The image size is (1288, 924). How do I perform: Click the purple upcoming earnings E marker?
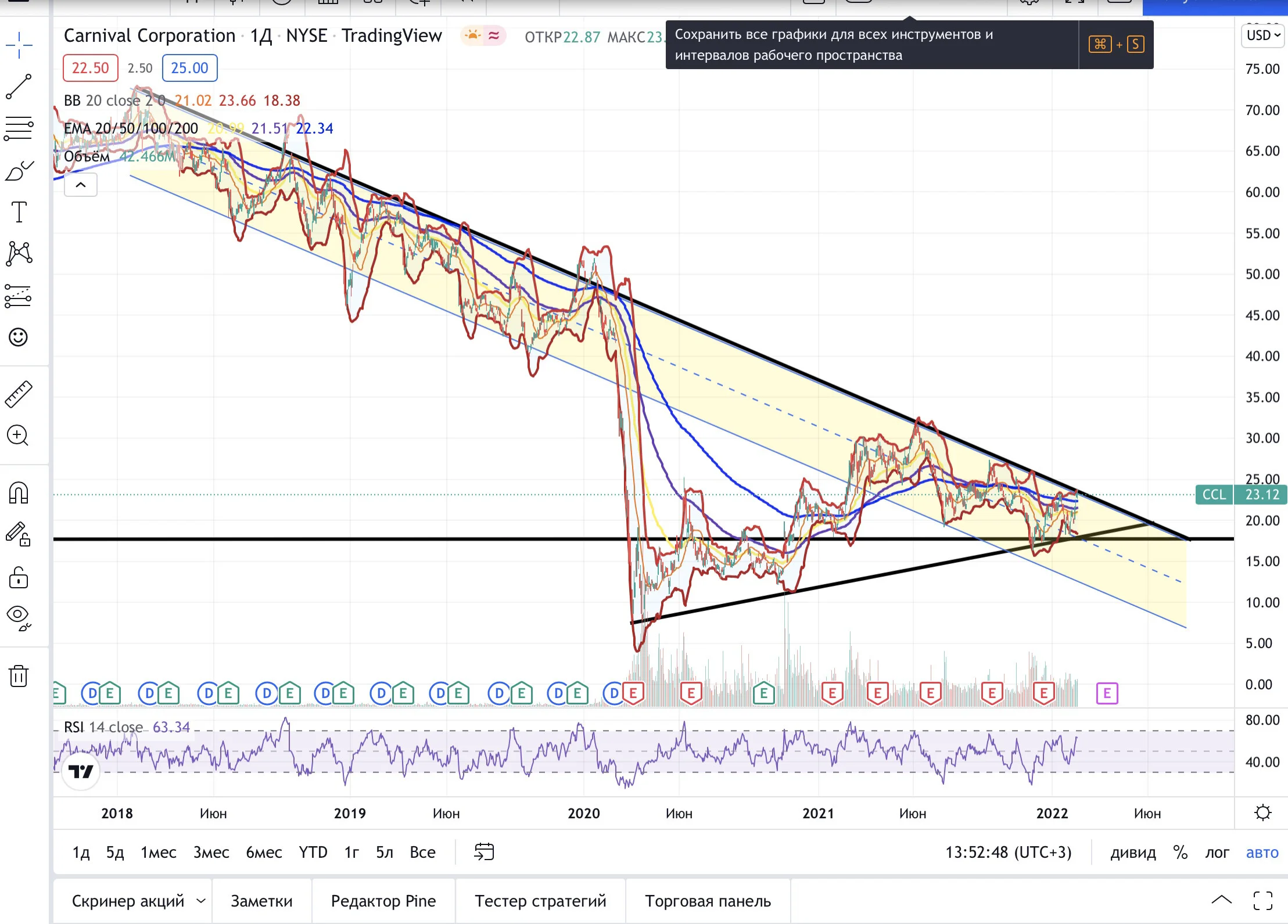[1107, 693]
